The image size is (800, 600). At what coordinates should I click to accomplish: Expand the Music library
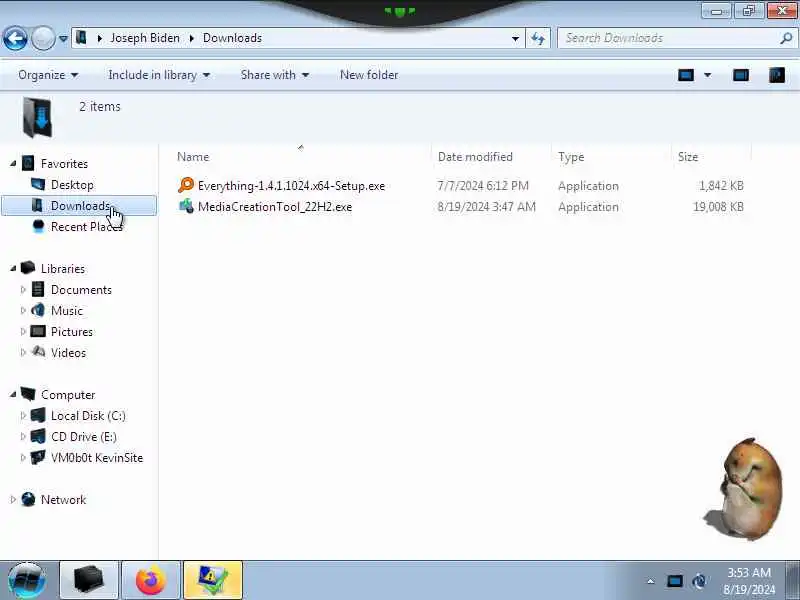tap(23, 311)
